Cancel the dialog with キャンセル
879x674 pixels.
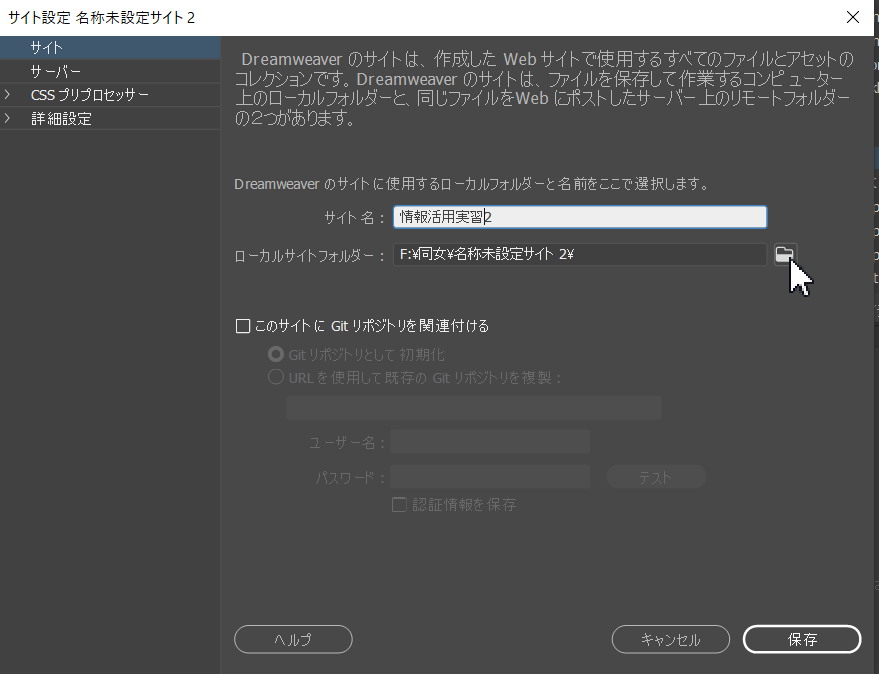click(x=670, y=639)
